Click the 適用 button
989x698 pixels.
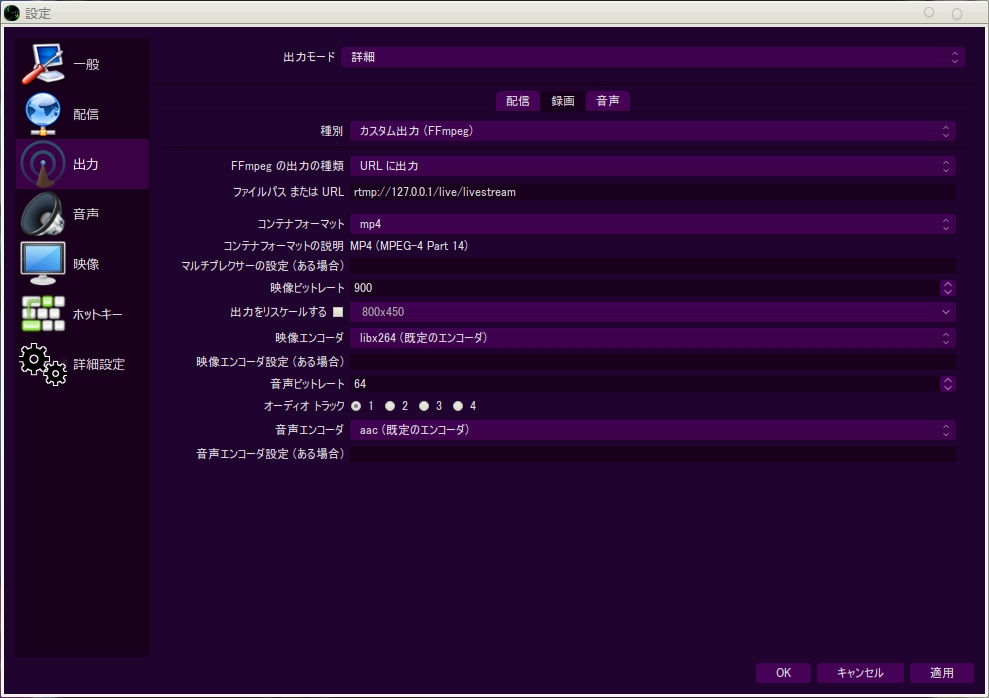(x=942, y=673)
